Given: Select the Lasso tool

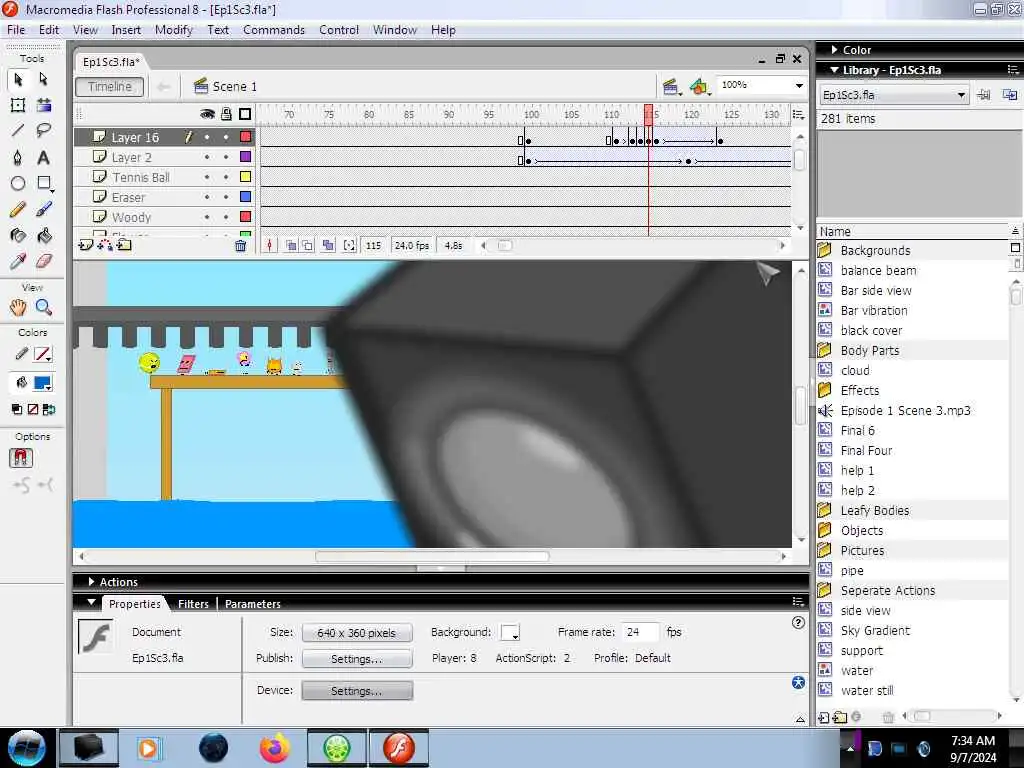Looking at the screenshot, I should 44,131.
